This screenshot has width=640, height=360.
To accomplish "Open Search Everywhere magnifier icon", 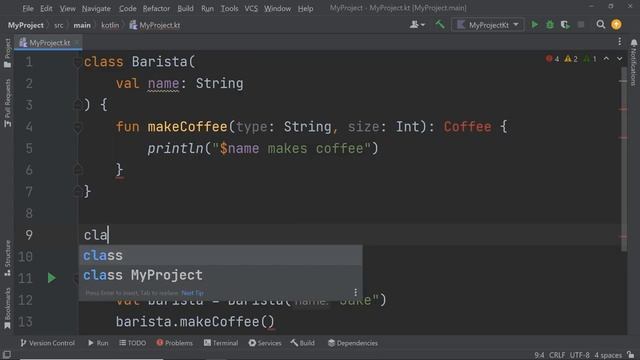I will pos(600,25).
